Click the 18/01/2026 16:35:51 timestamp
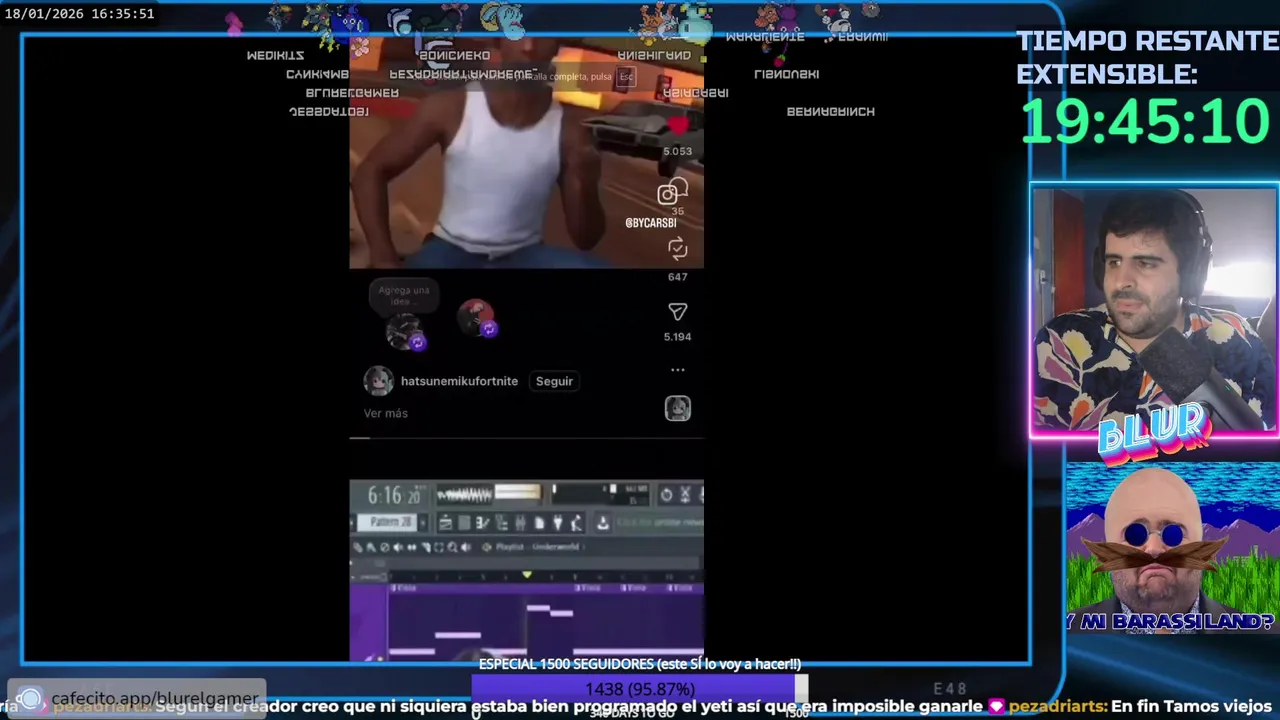The image size is (1280, 720). pyautogui.click(x=80, y=14)
